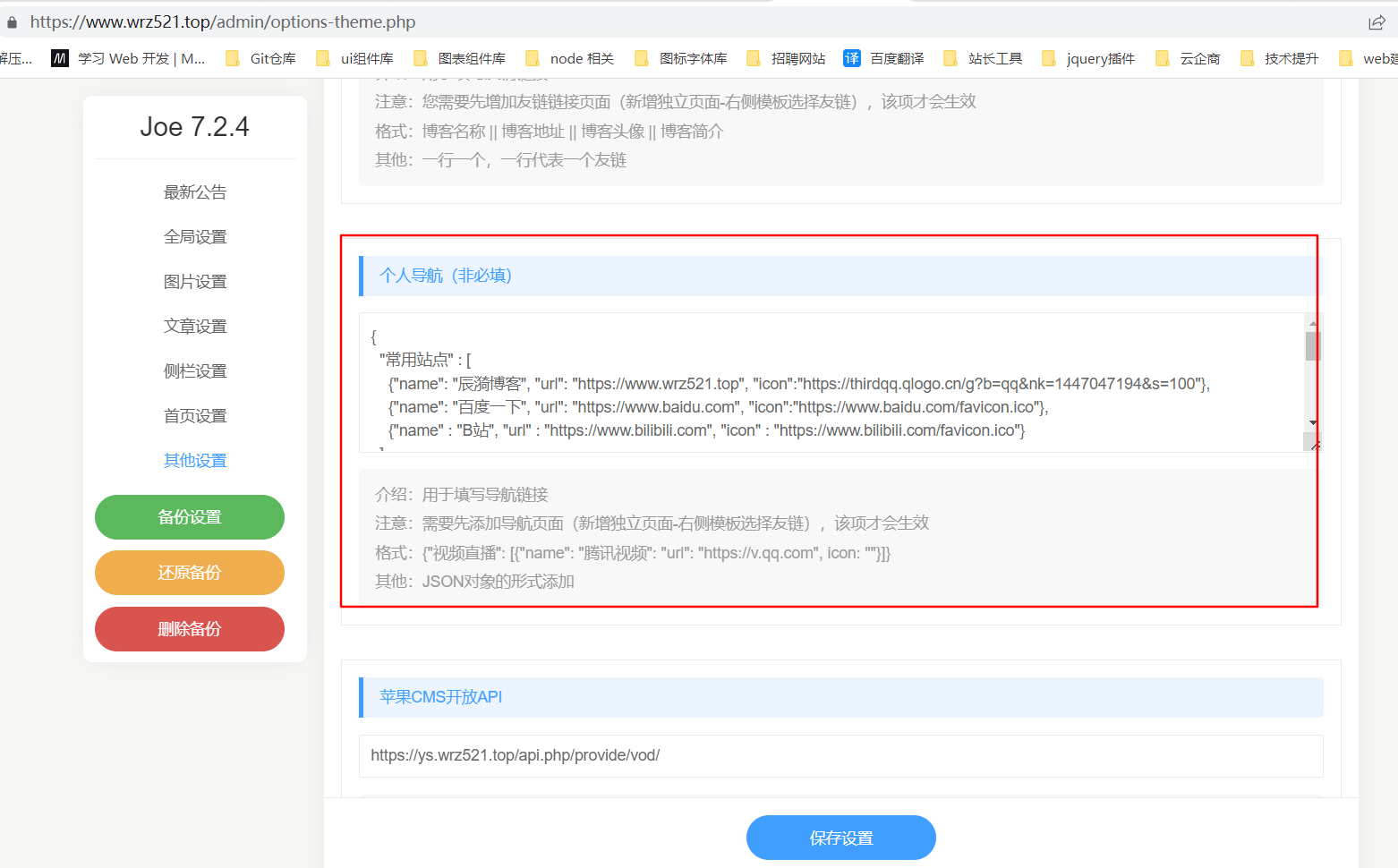The width and height of the screenshot is (1398, 868).
Task: Open the 招聘网站 bookmark folder
Action: pyautogui.click(x=786, y=58)
